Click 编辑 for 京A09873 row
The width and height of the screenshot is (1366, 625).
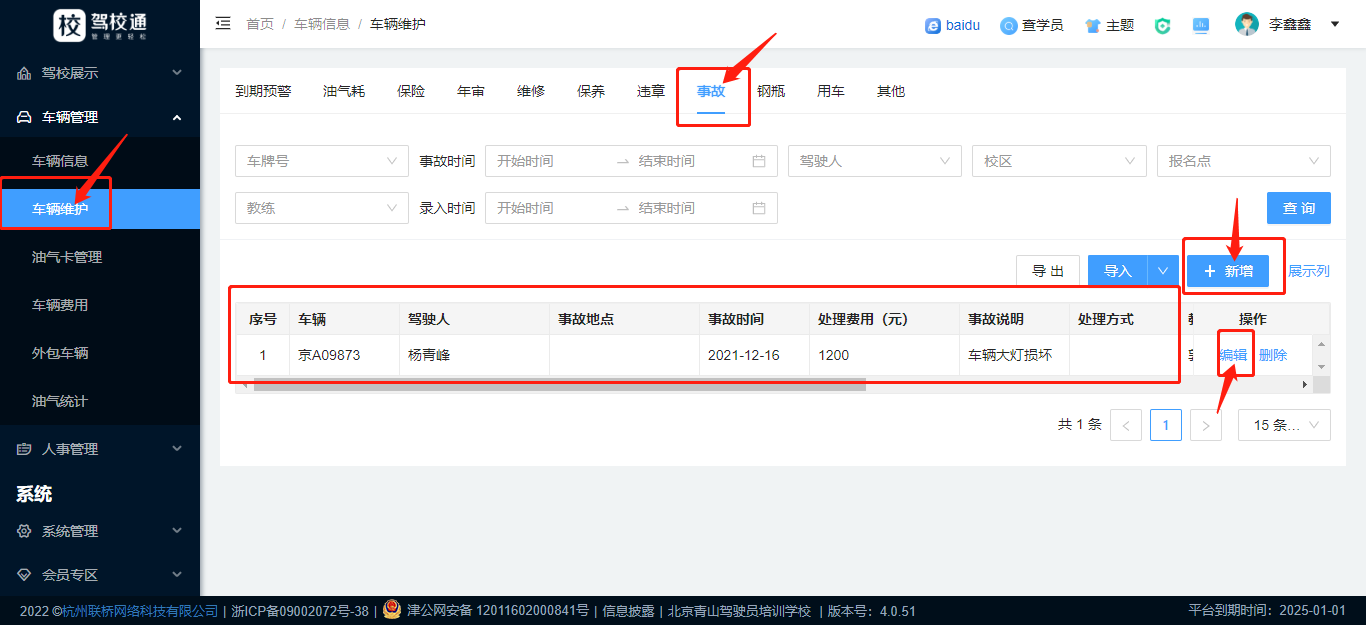point(1233,355)
